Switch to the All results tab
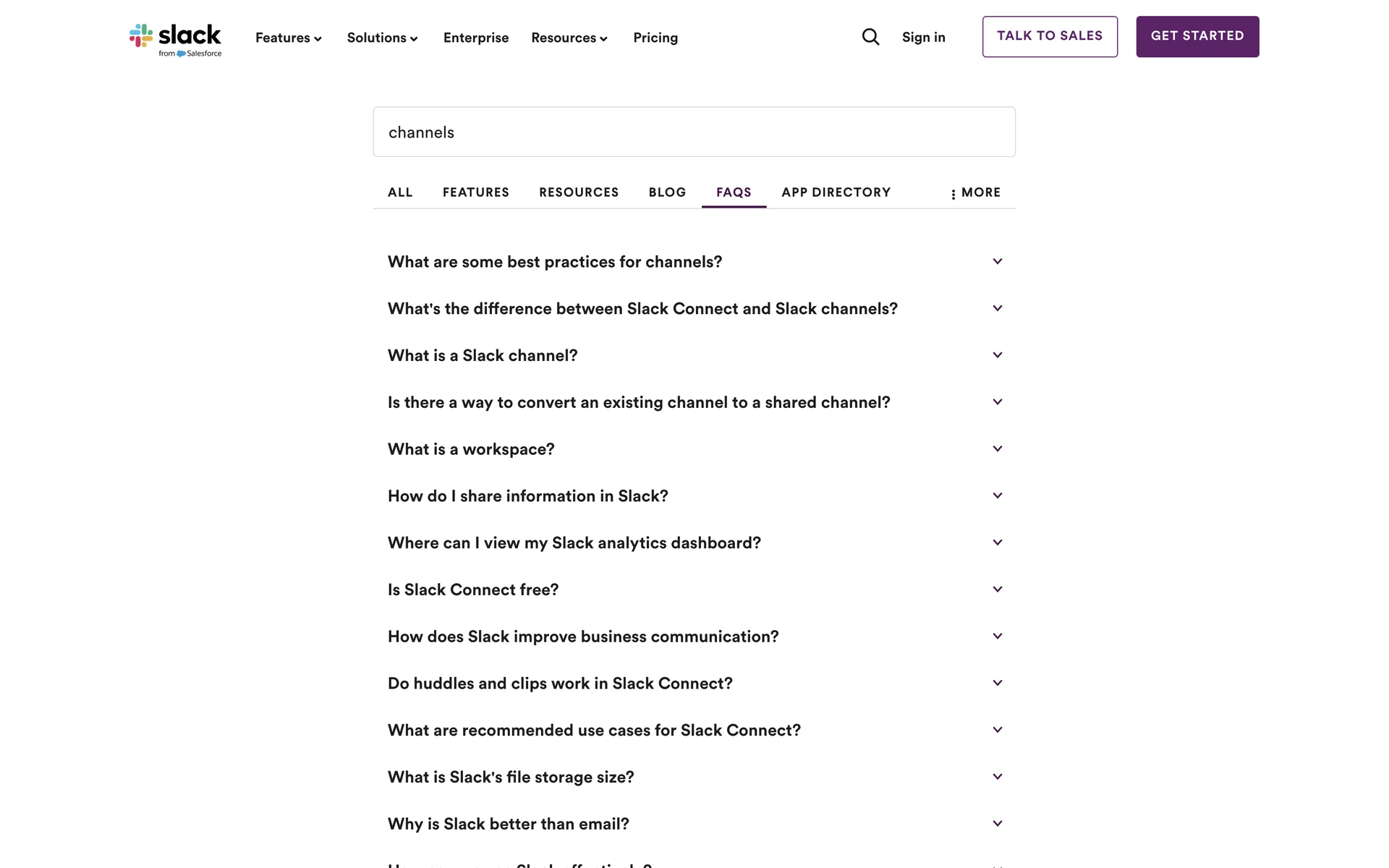1389x868 pixels. [x=400, y=192]
